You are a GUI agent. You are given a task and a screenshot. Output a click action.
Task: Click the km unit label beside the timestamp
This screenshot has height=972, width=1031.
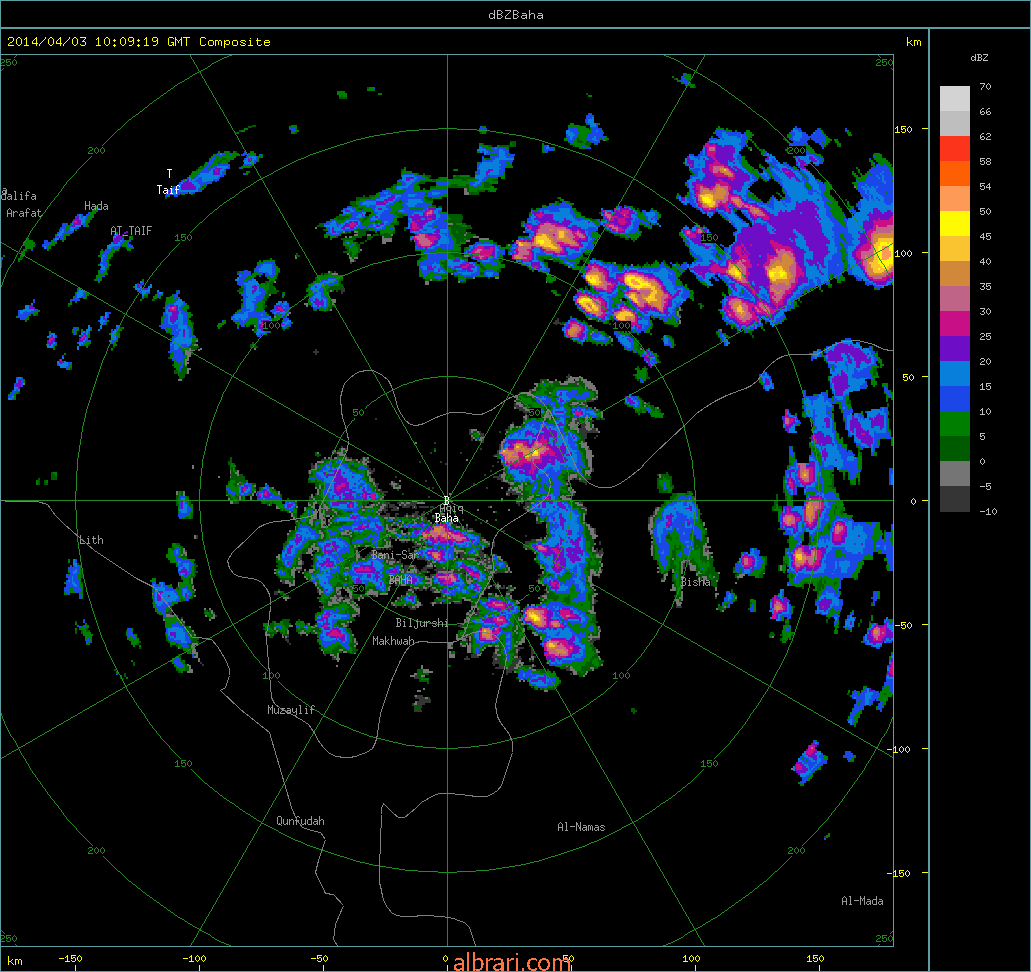coord(913,42)
